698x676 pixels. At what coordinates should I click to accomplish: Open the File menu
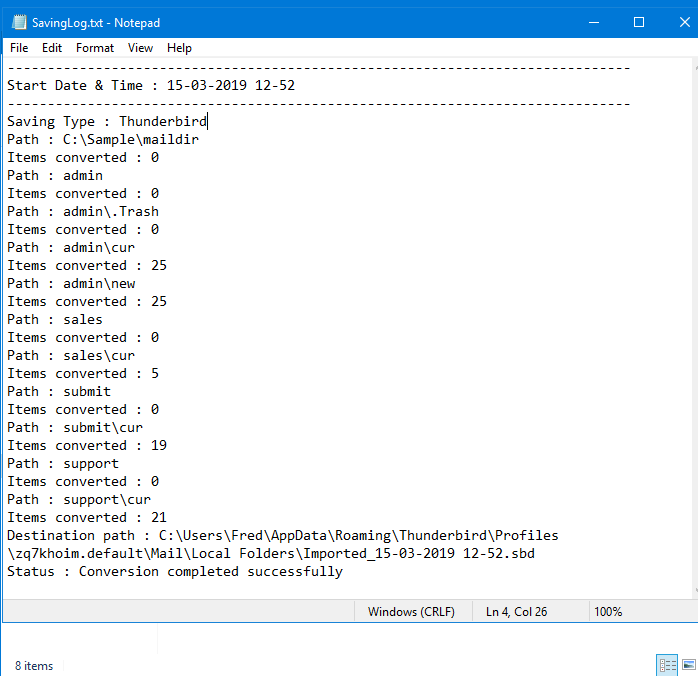point(19,48)
